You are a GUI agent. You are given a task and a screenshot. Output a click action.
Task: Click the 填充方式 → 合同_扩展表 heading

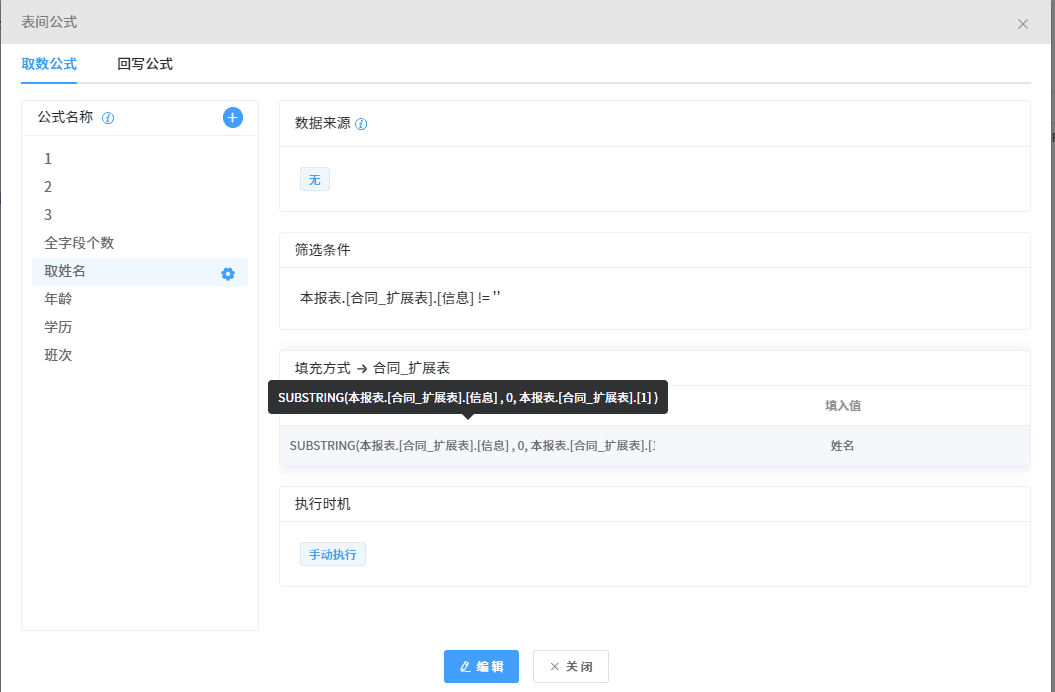372,368
